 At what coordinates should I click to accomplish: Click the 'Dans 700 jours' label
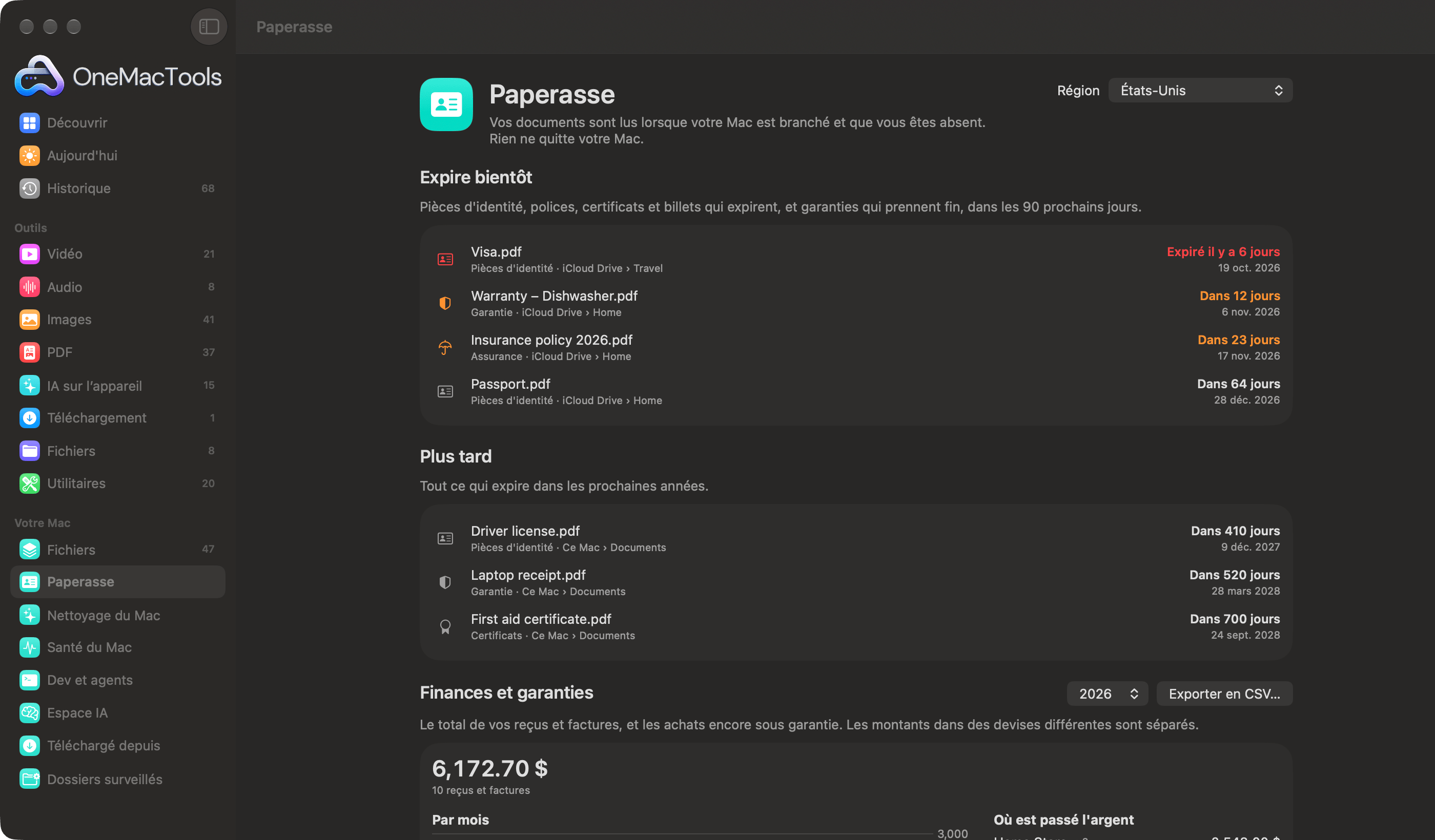coord(1235,619)
